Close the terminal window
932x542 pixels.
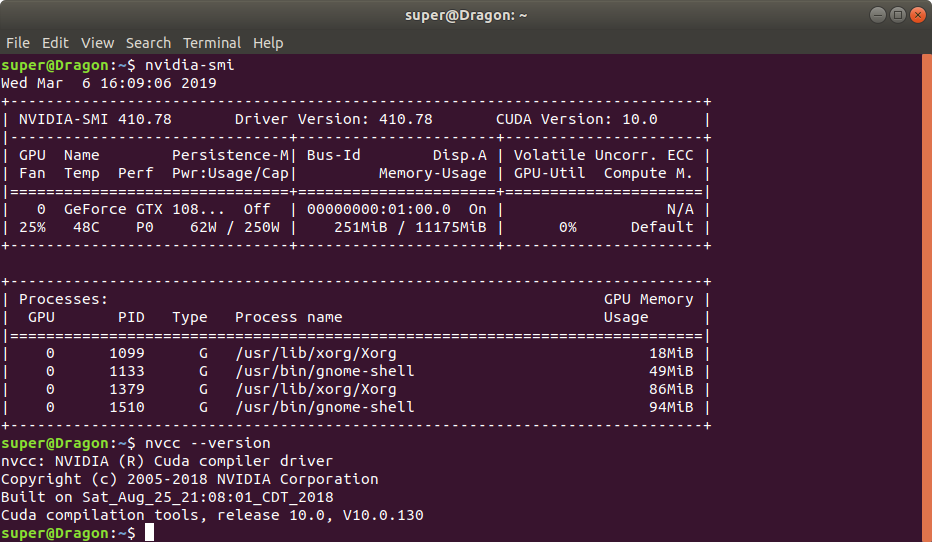click(x=918, y=15)
